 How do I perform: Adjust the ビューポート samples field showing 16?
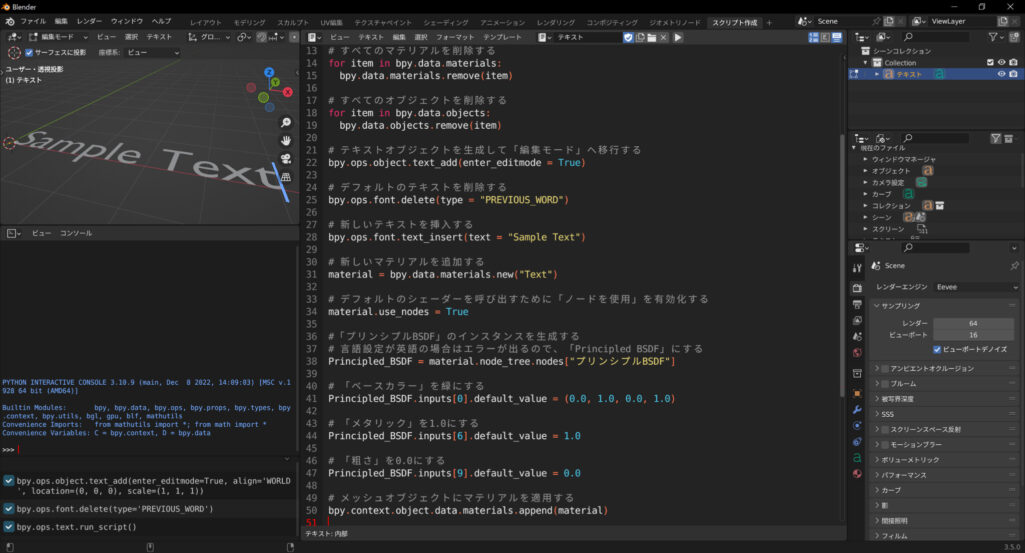pyautogui.click(x=973, y=335)
